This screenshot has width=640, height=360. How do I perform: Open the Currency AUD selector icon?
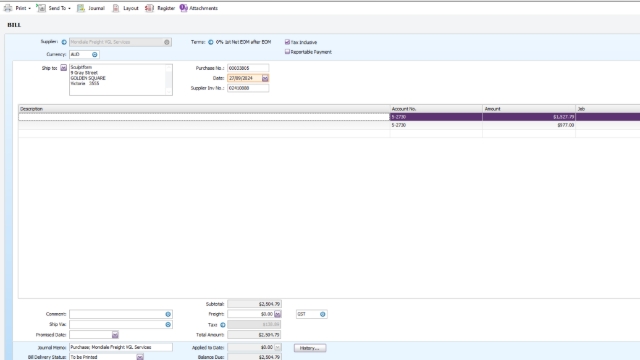[x=94, y=54]
